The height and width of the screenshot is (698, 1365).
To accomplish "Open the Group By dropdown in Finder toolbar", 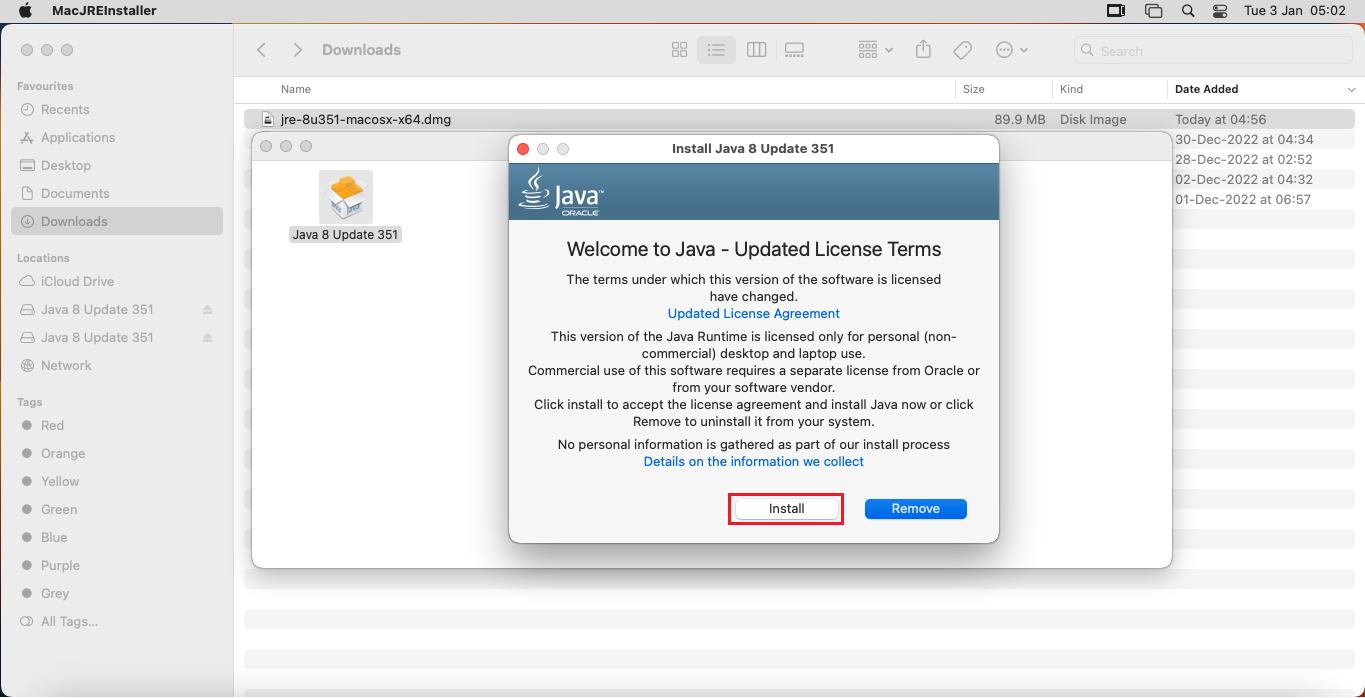I will (x=876, y=50).
